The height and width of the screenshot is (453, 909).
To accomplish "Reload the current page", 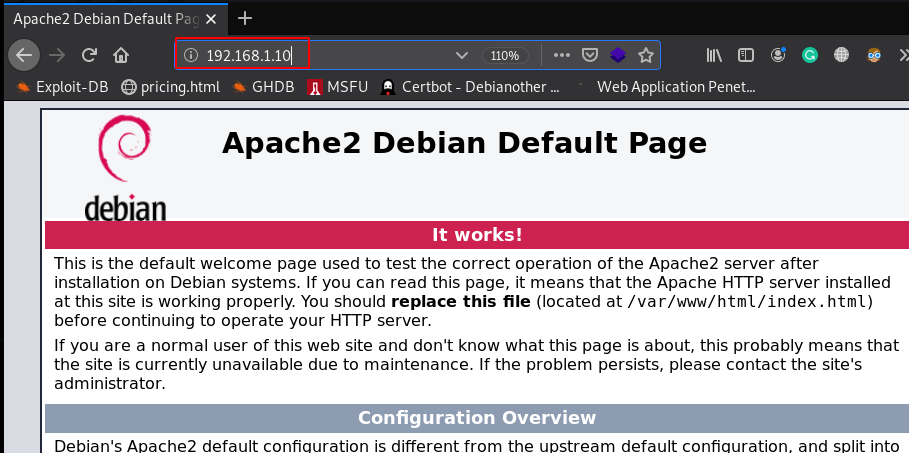I will coord(89,56).
